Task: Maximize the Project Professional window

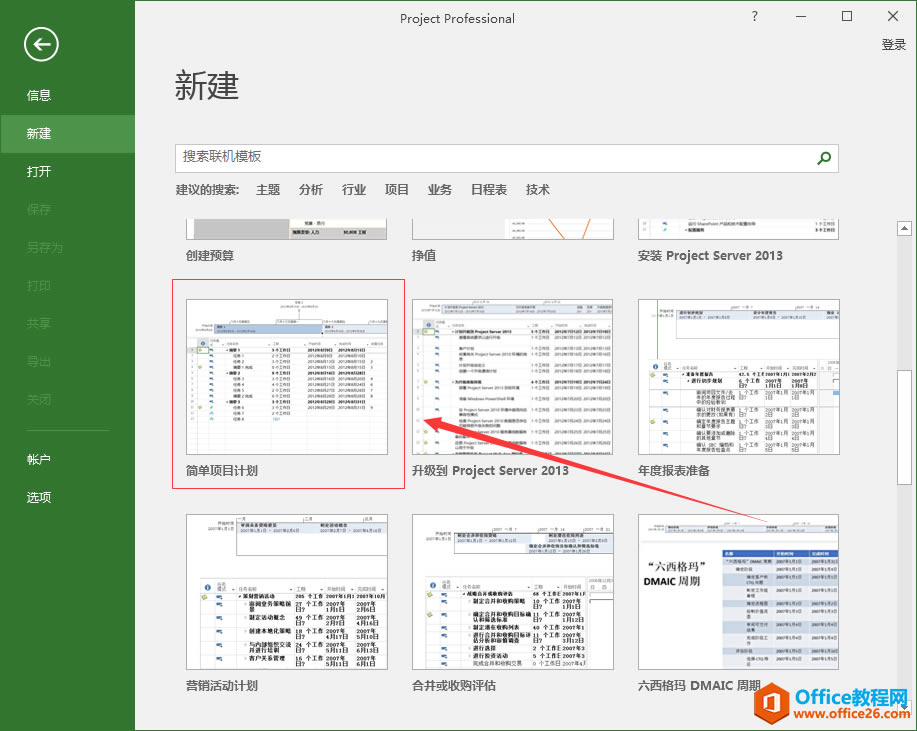Action: point(847,16)
